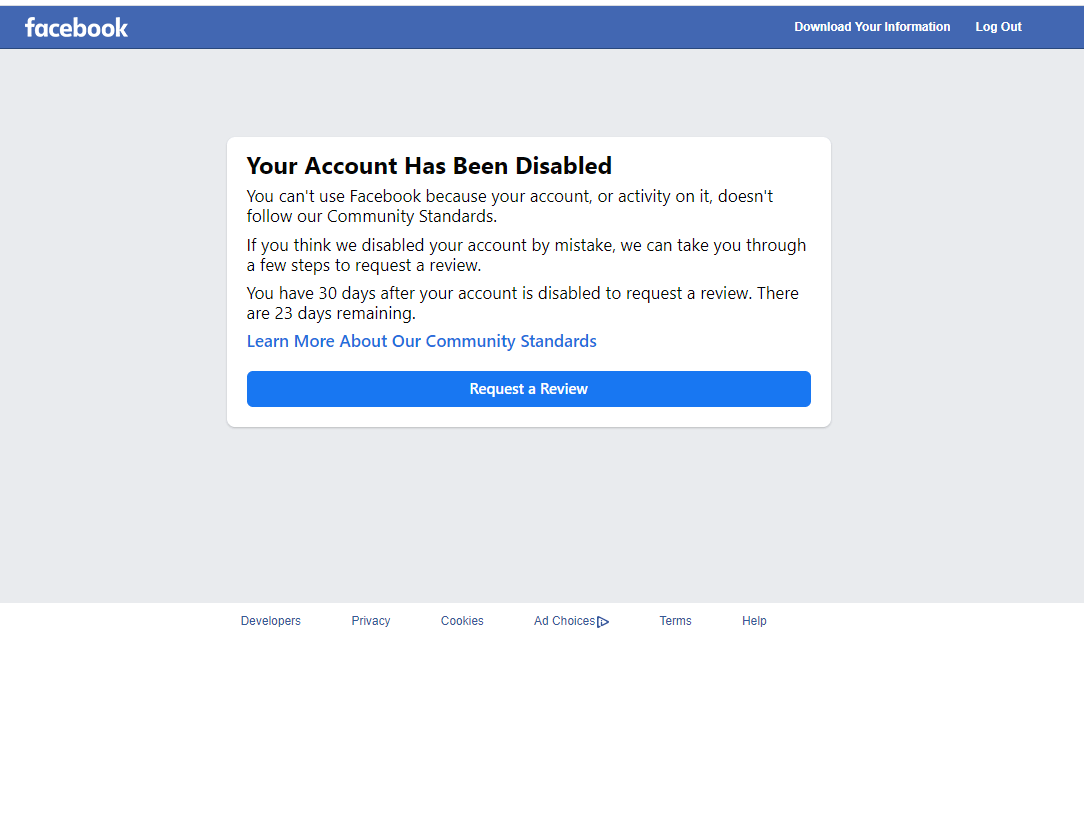This screenshot has height=830, width=1084.
Task: Click the 'request a review' explanation paragraph
Action: tap(526, 255)
